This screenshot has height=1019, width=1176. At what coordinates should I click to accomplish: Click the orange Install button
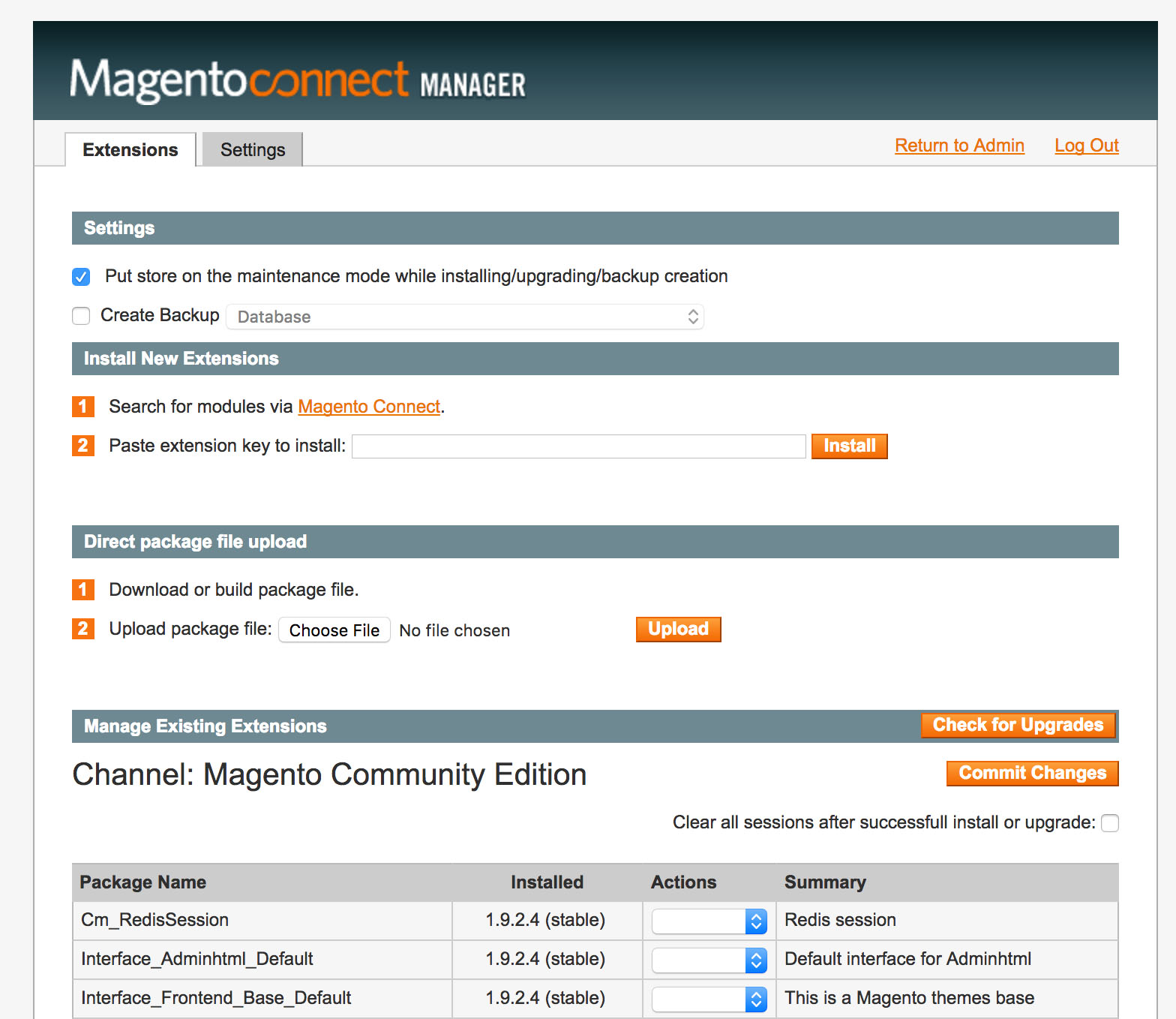click(850, 446)
